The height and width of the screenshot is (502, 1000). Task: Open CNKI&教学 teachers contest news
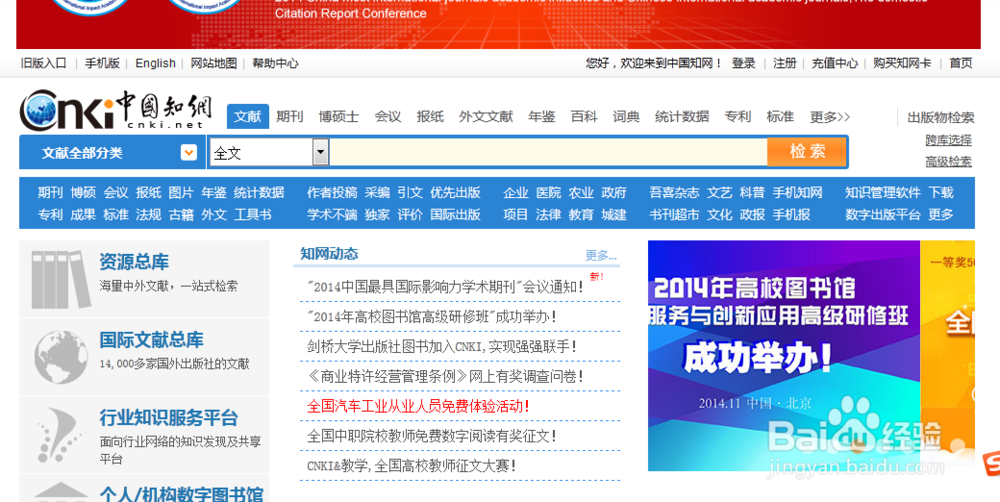pos(411,466)
